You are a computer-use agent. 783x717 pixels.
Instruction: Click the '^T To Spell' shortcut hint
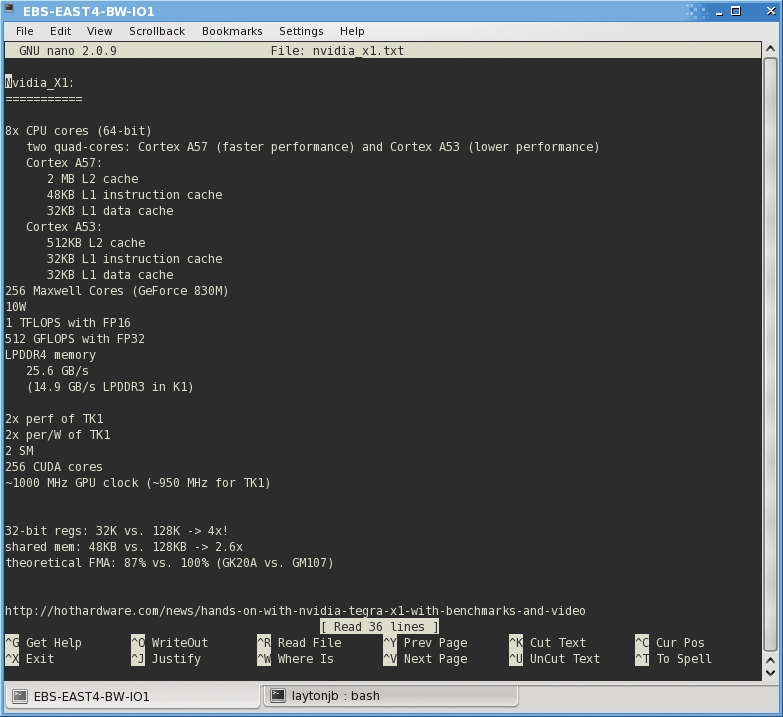pyautogui.click(x=673, y=659)
